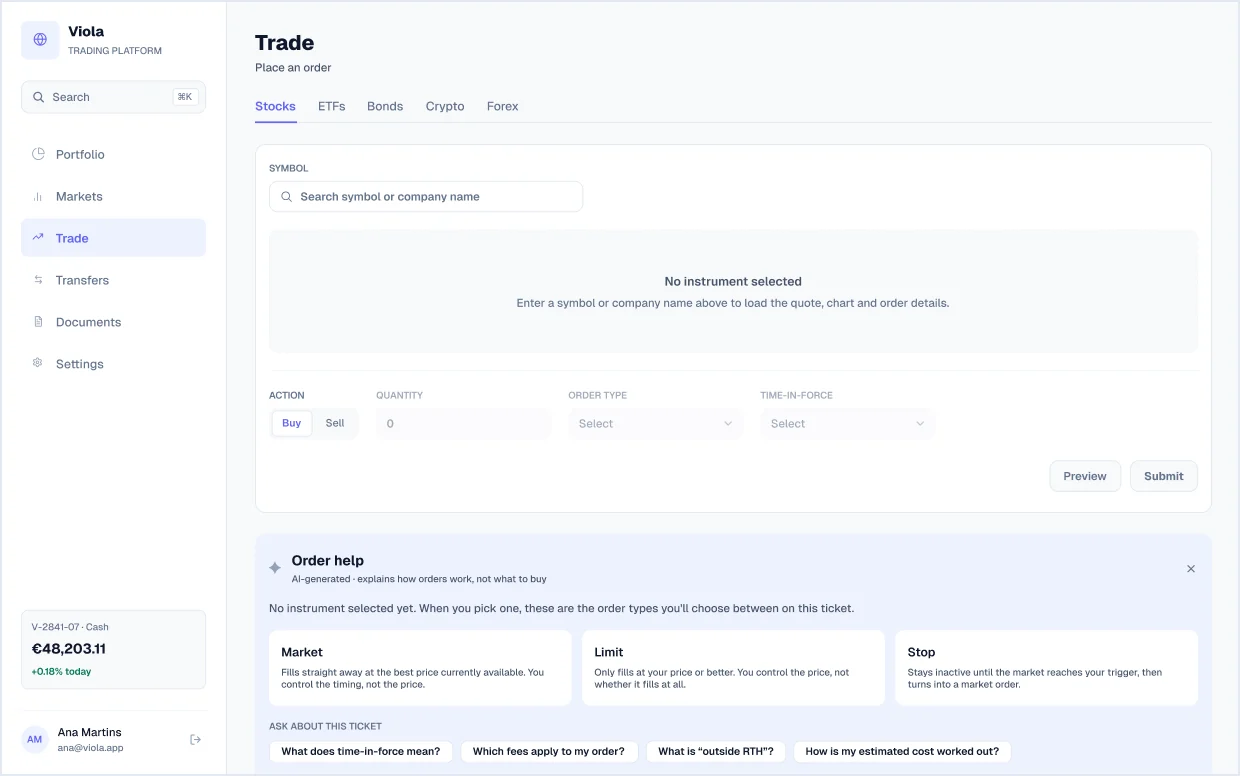Click the V-2841-07 · Cash account label

coord(70,627)
